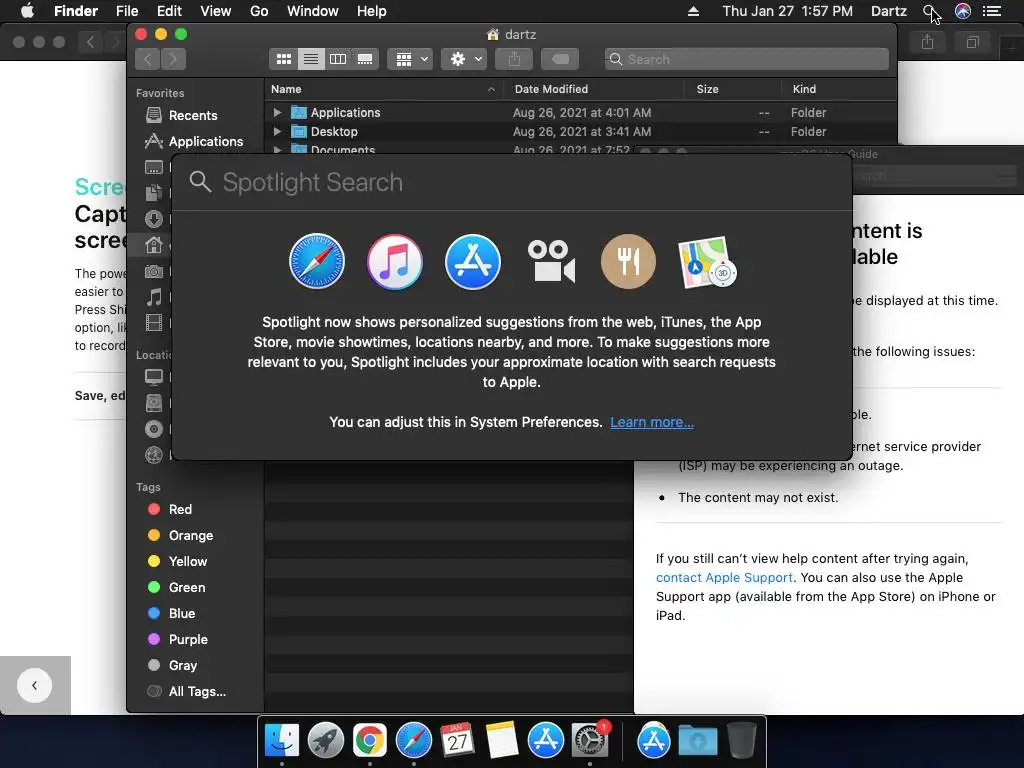Image resolution: width=1024 pixels, height=768 pixels.
Task: Click the Siri icon in menu bar
Action: 963,11
